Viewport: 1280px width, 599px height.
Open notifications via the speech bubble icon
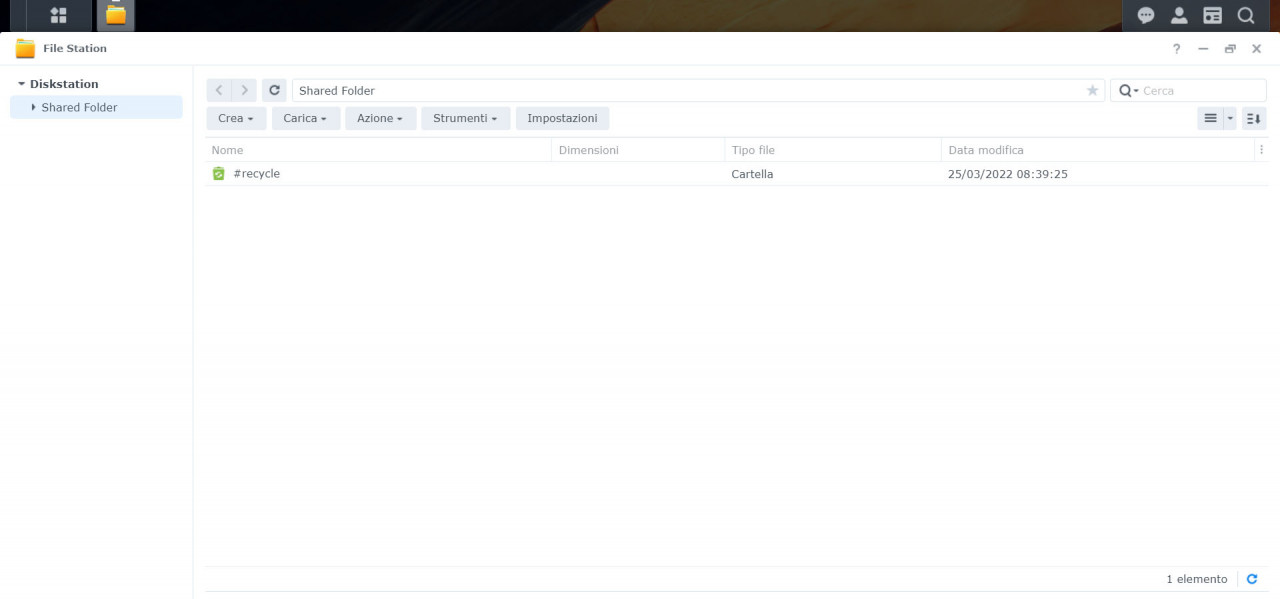[x=1145, y=15]
